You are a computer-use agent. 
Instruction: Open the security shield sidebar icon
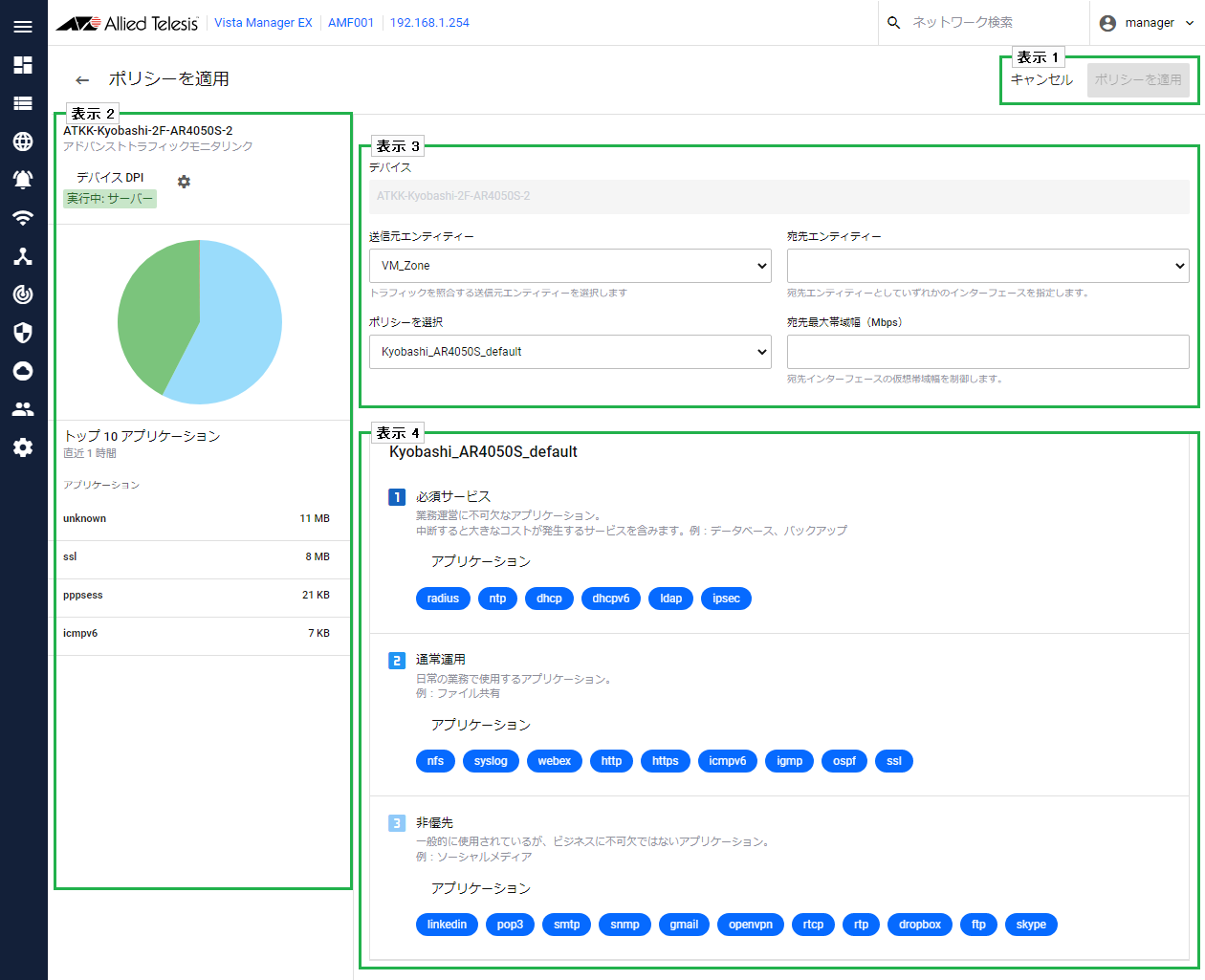coord(23,333)
